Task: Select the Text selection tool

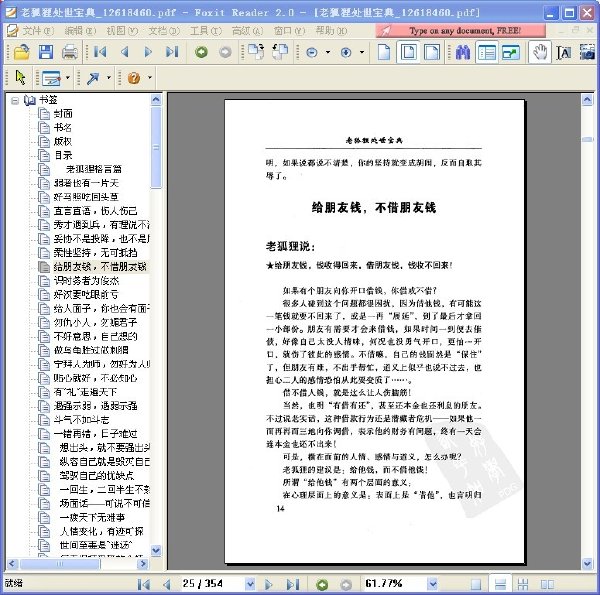Action: click(564, 52)
